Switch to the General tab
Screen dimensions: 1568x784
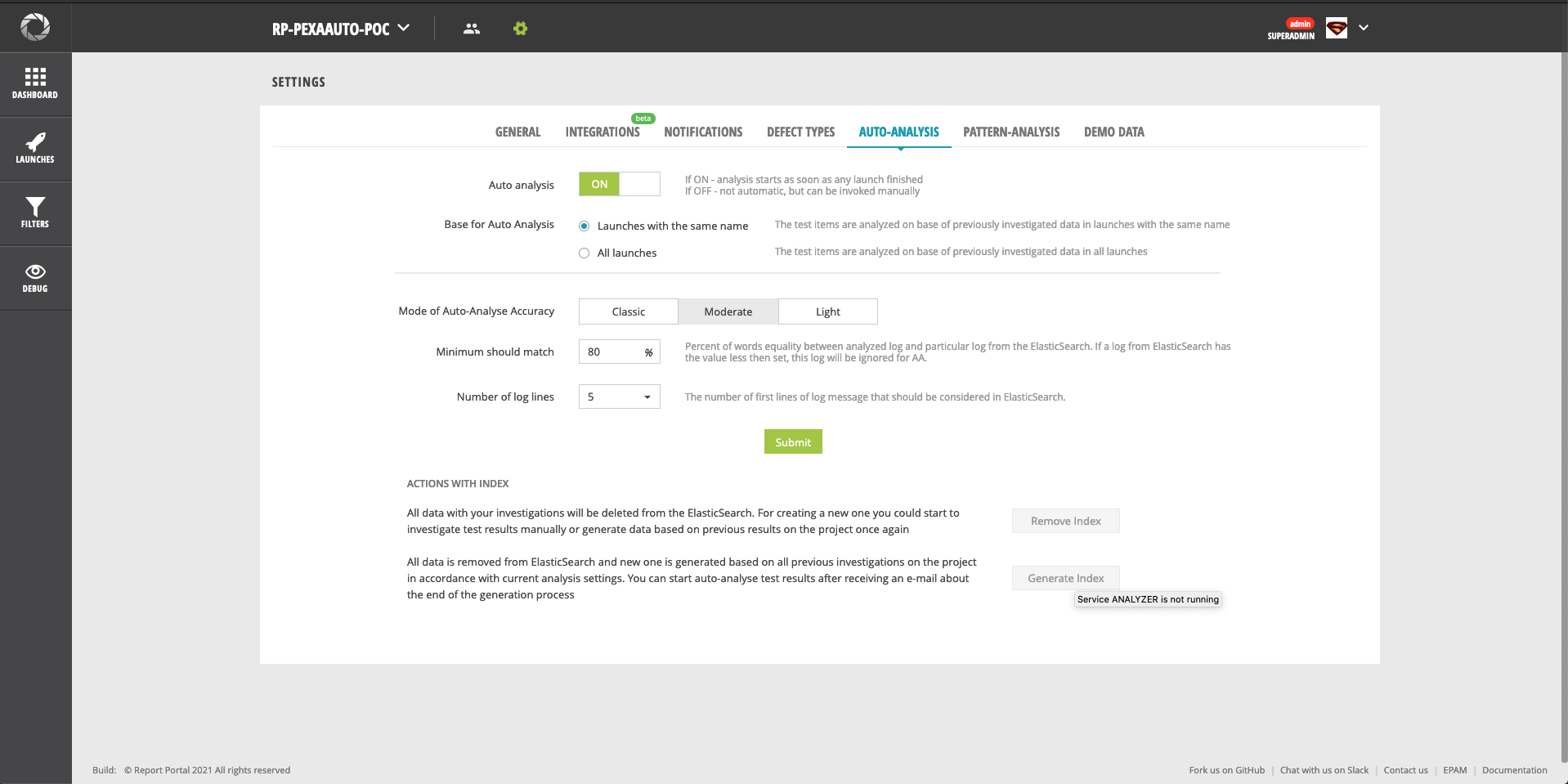click(517, 132)
